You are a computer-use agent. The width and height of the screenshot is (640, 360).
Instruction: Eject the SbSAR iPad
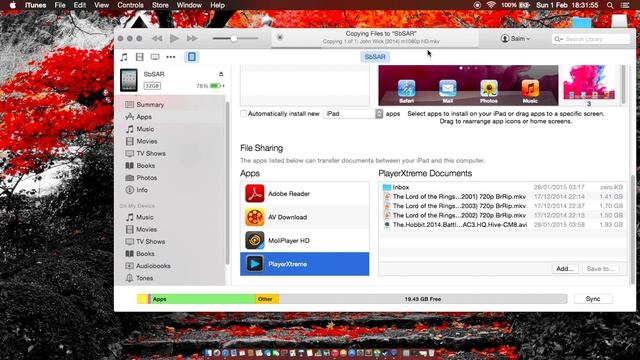click(x=221, y=74)
